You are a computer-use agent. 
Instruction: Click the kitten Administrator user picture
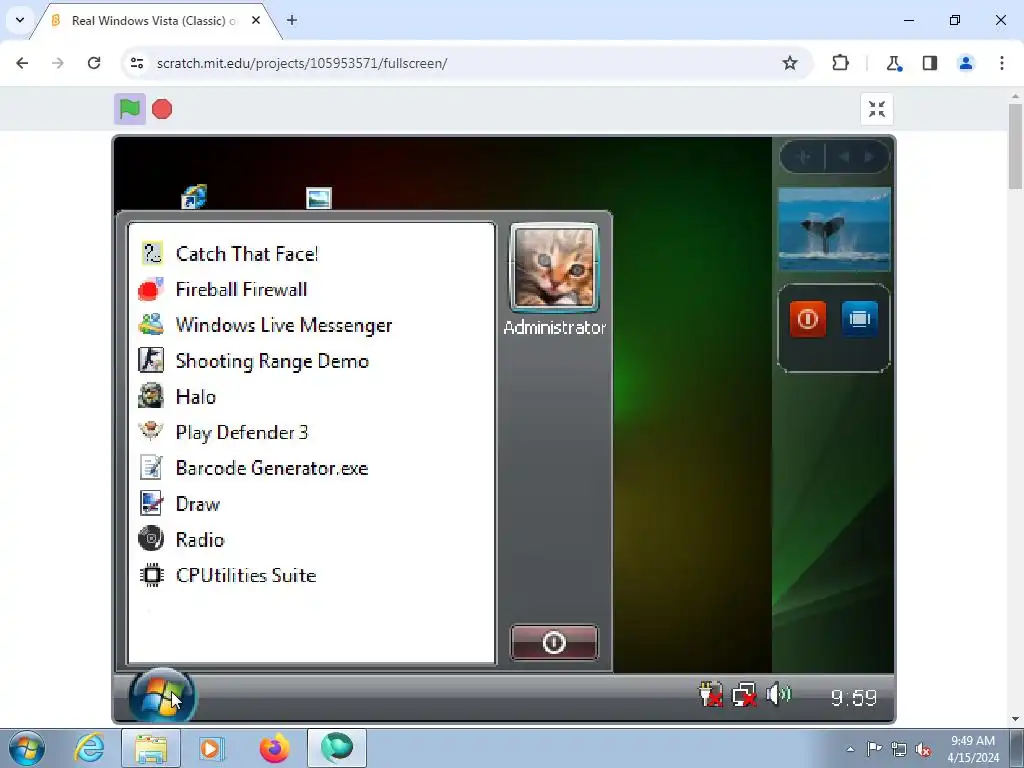click(x=554, y=268)
